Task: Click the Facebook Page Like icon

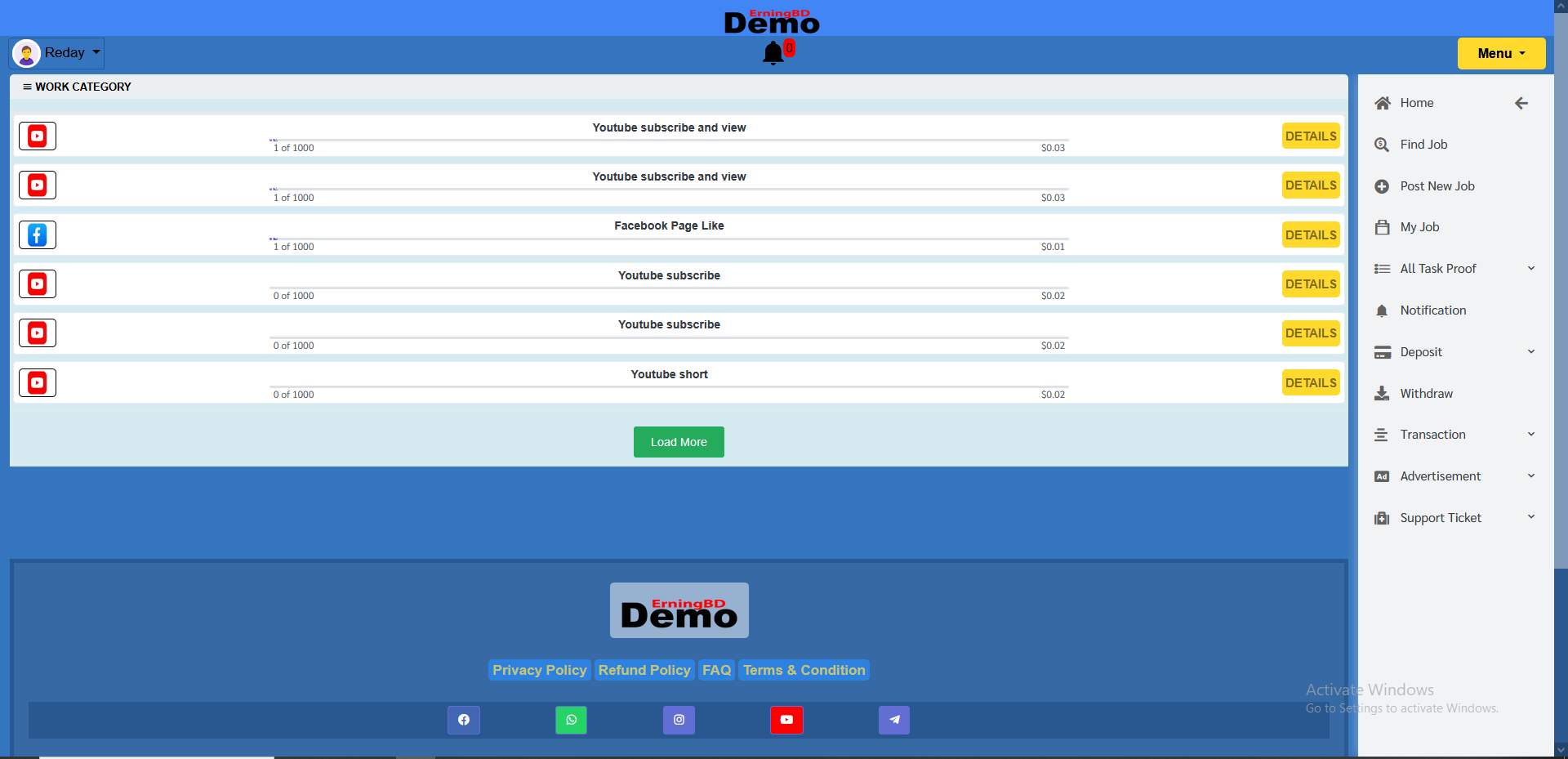Action: (38, 235)
